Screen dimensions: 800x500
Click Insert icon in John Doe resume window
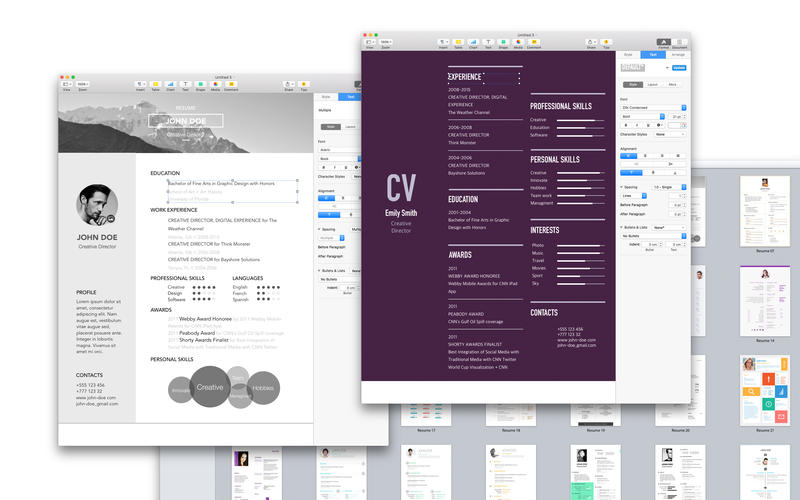[140, 84]
